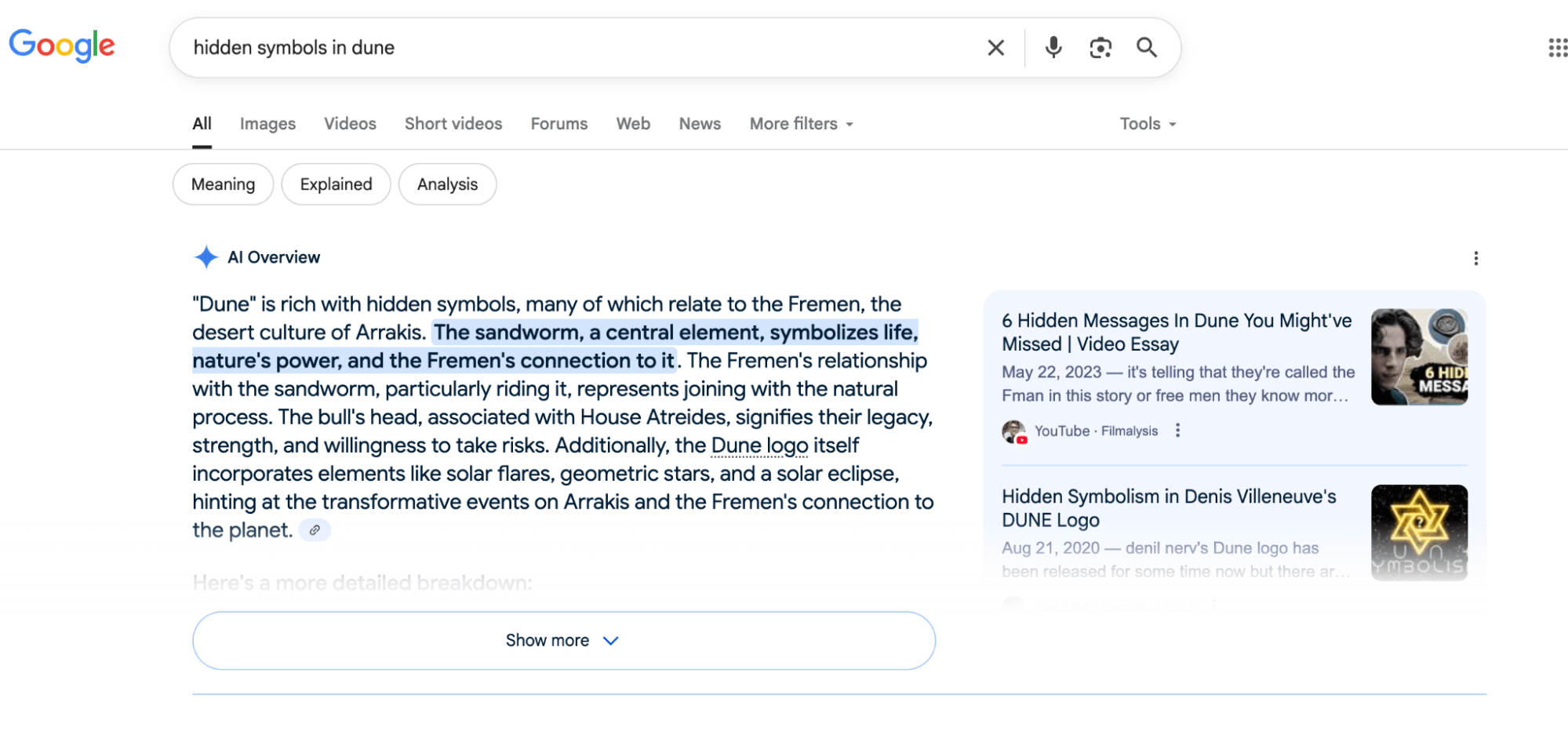
Task: Select the Forums tab
Action: [558, 124]
